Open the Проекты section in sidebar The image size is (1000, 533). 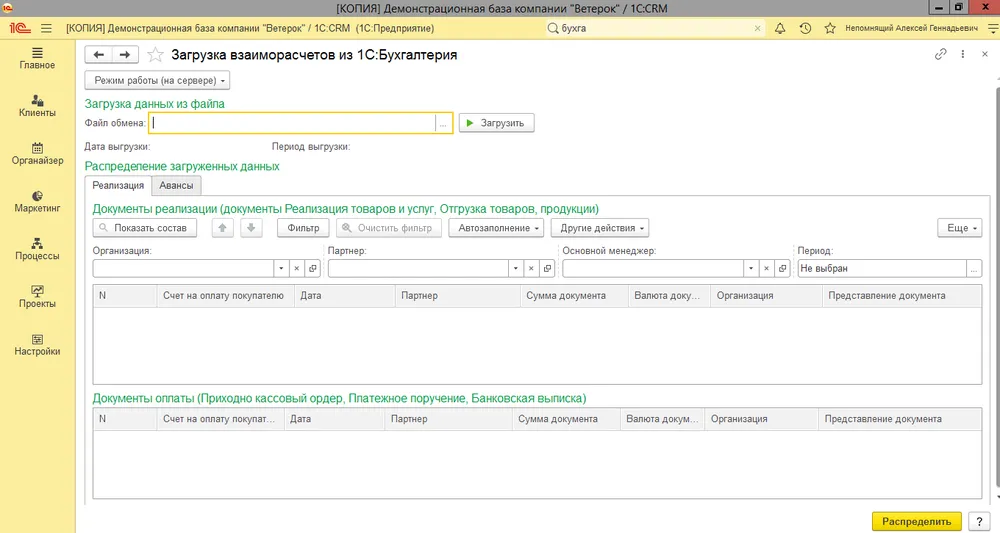37,298
